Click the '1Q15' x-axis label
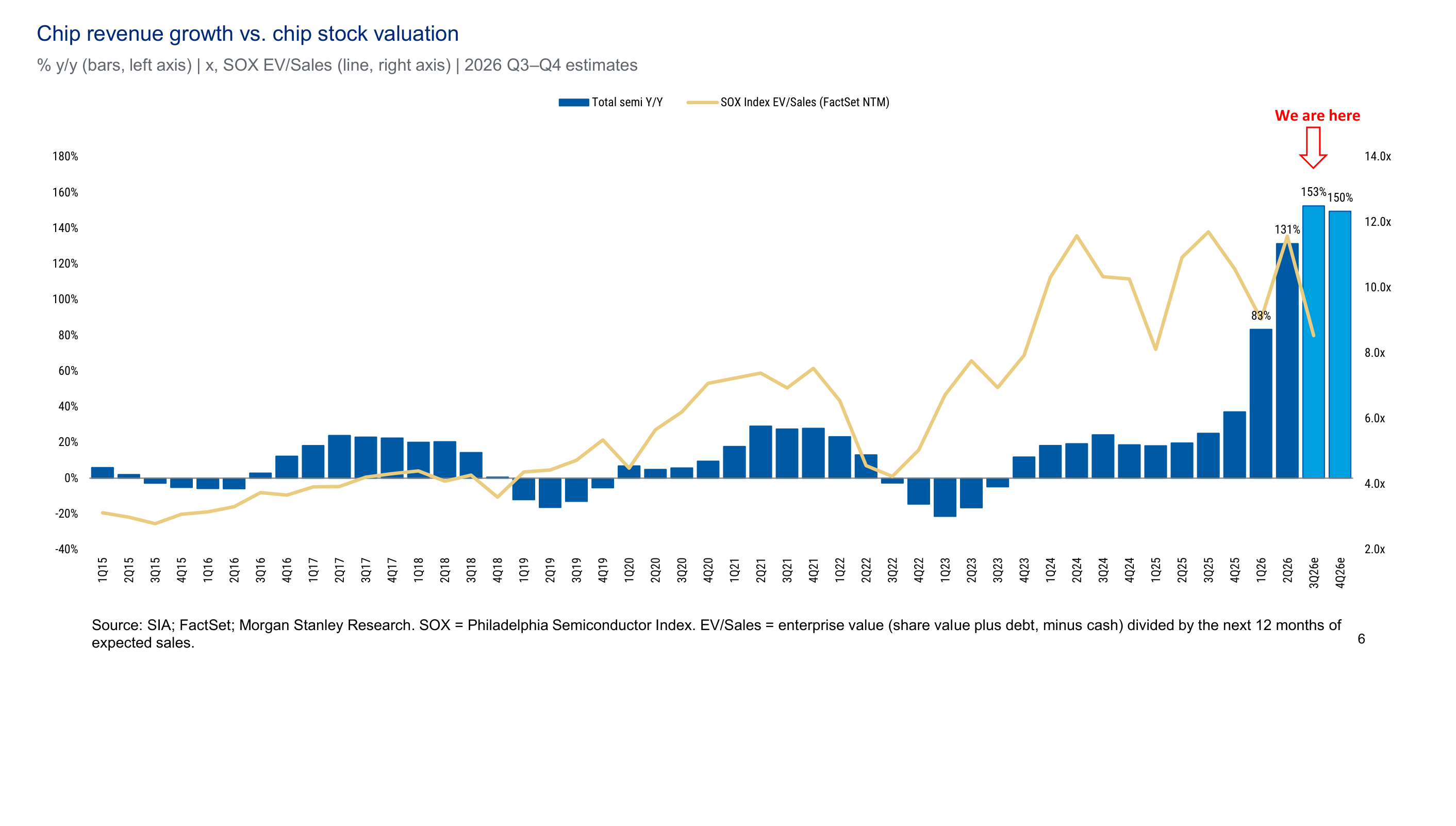Viewport: 1456px width, 826px height. click(x=103, y=570)
